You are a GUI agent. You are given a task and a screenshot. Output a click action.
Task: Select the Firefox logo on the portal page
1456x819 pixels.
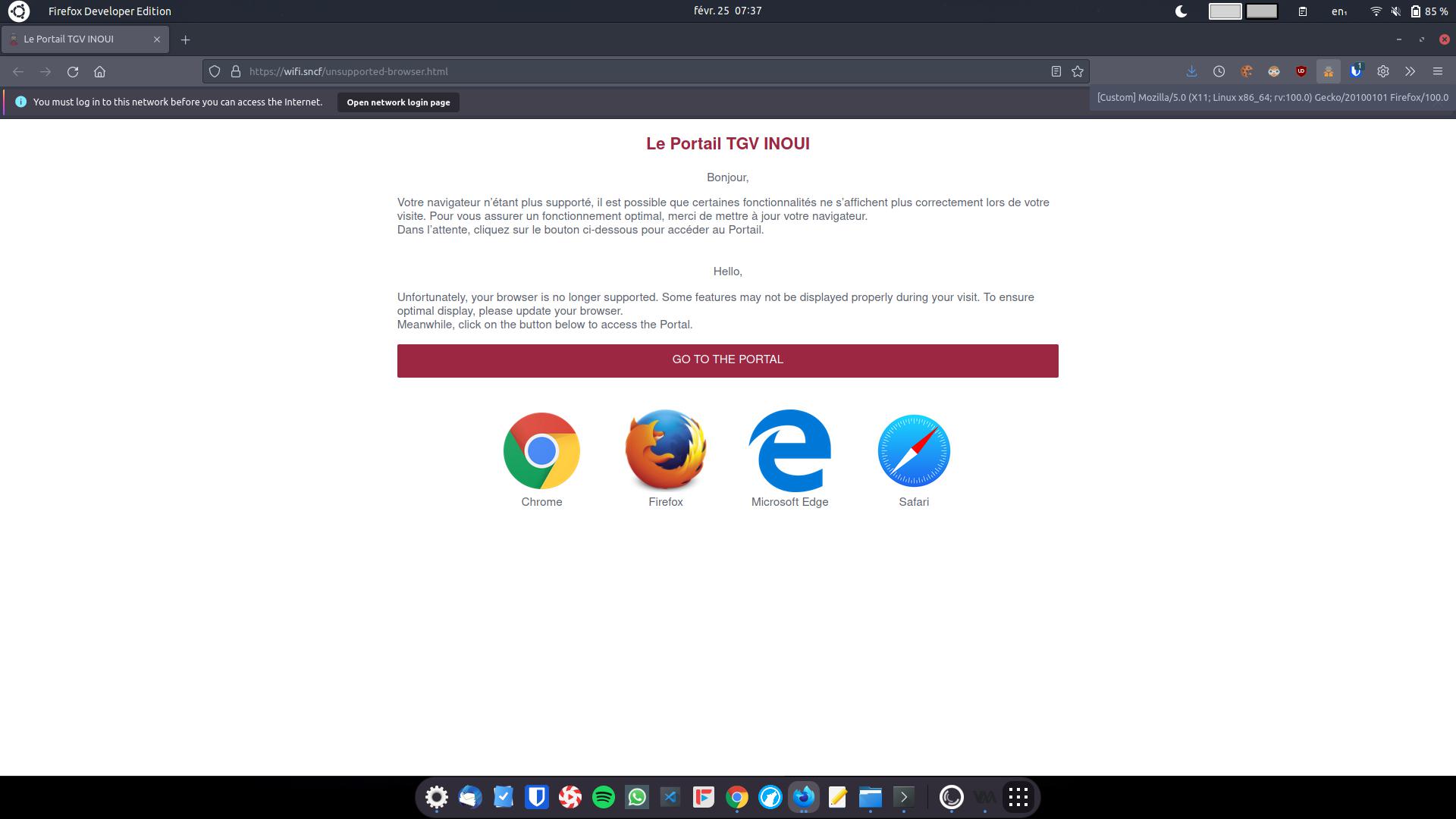tap(665, 450)
